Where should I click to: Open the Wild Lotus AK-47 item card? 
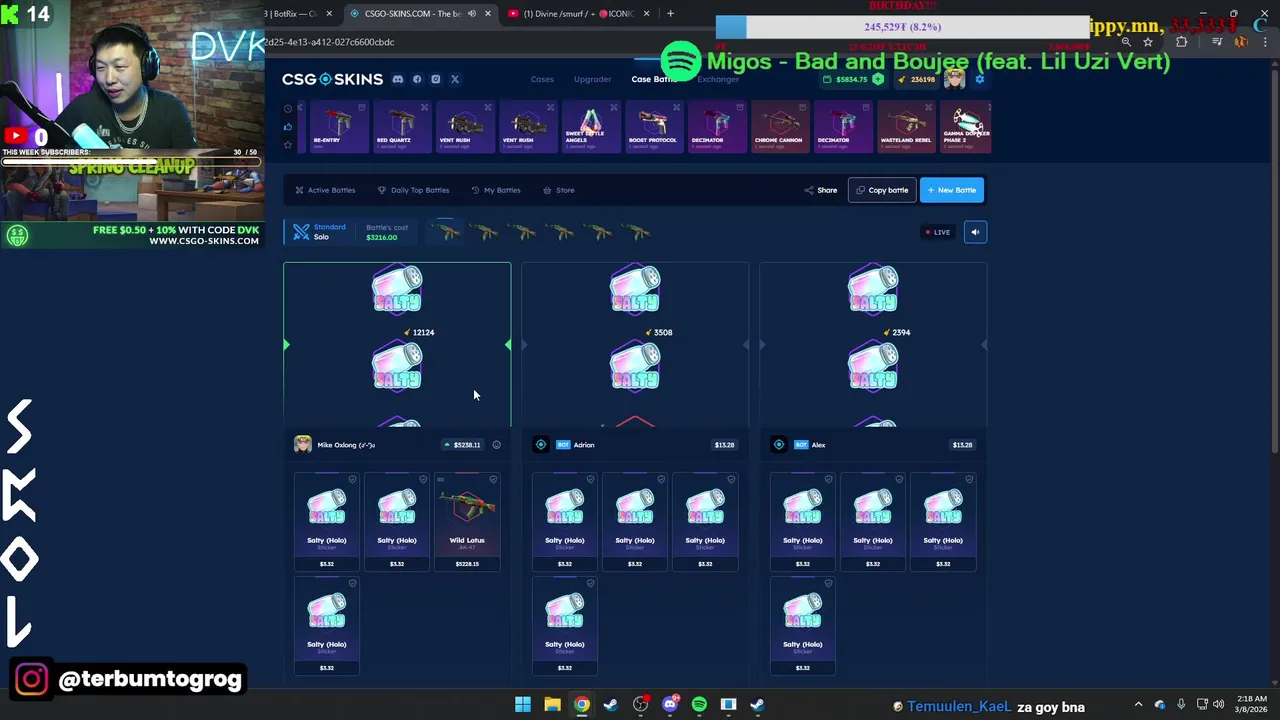(467, 522)
